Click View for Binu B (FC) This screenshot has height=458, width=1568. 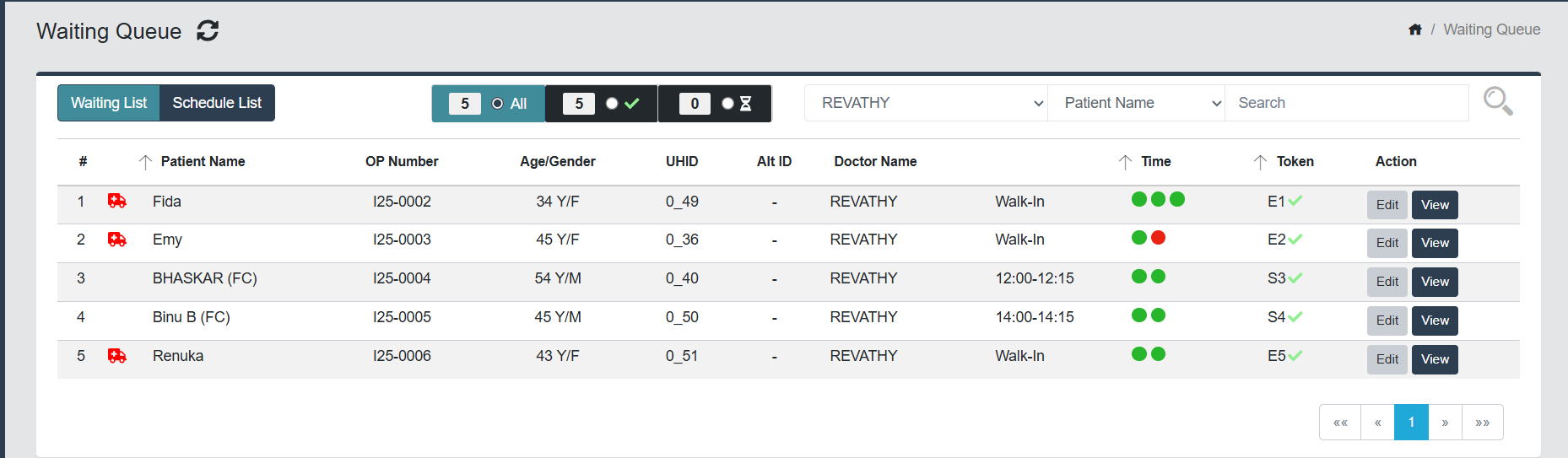pos(1435,321)
